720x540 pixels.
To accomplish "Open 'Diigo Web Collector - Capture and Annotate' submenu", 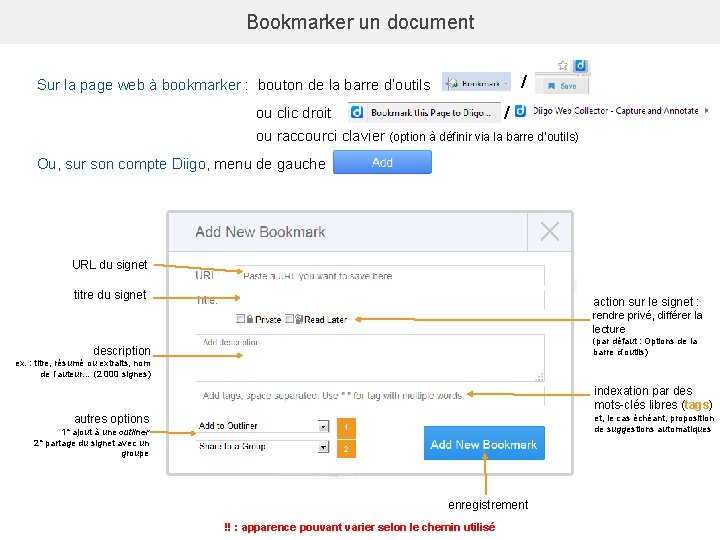I will tap(611, 111).
